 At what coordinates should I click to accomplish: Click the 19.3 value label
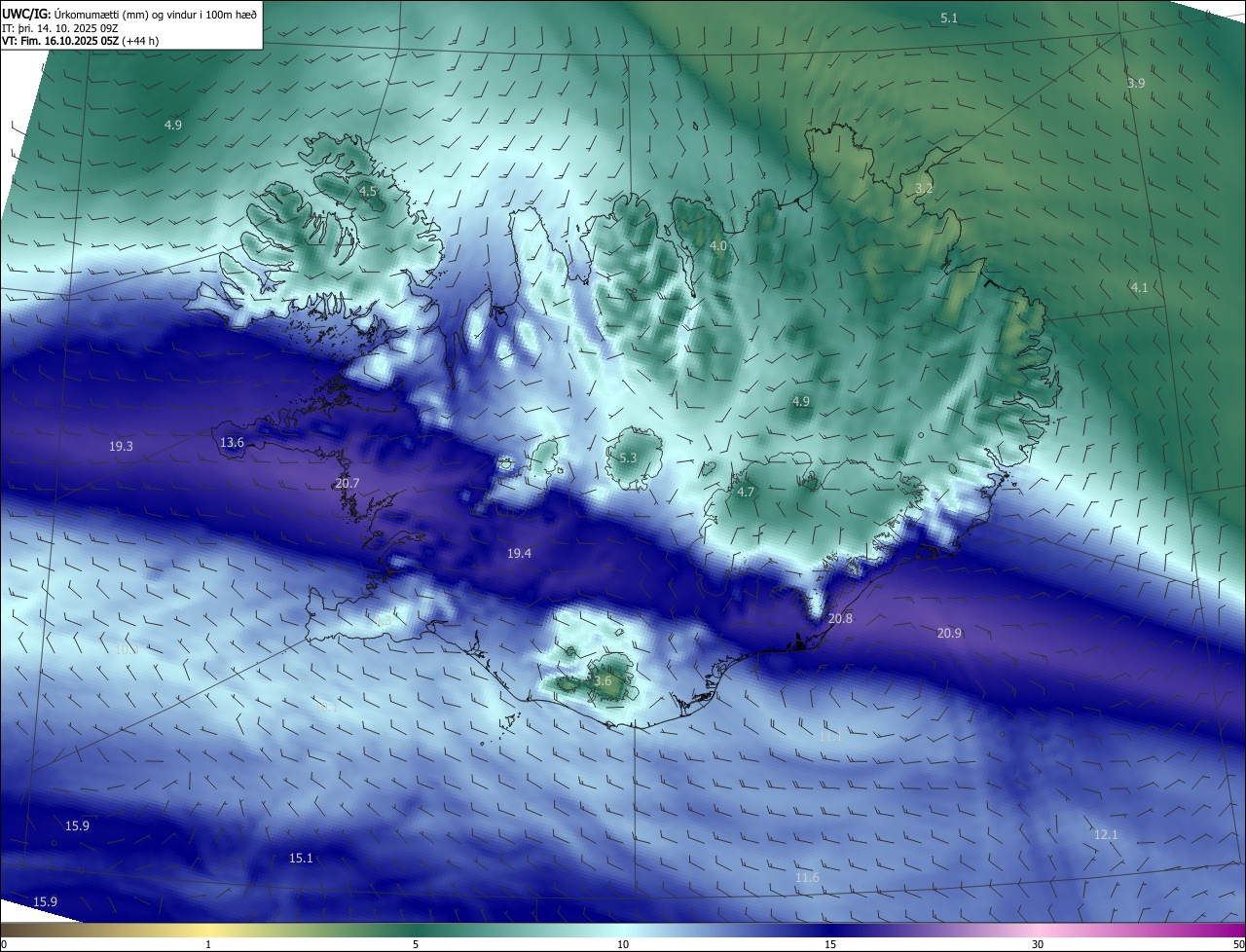(x=121, y=447)
